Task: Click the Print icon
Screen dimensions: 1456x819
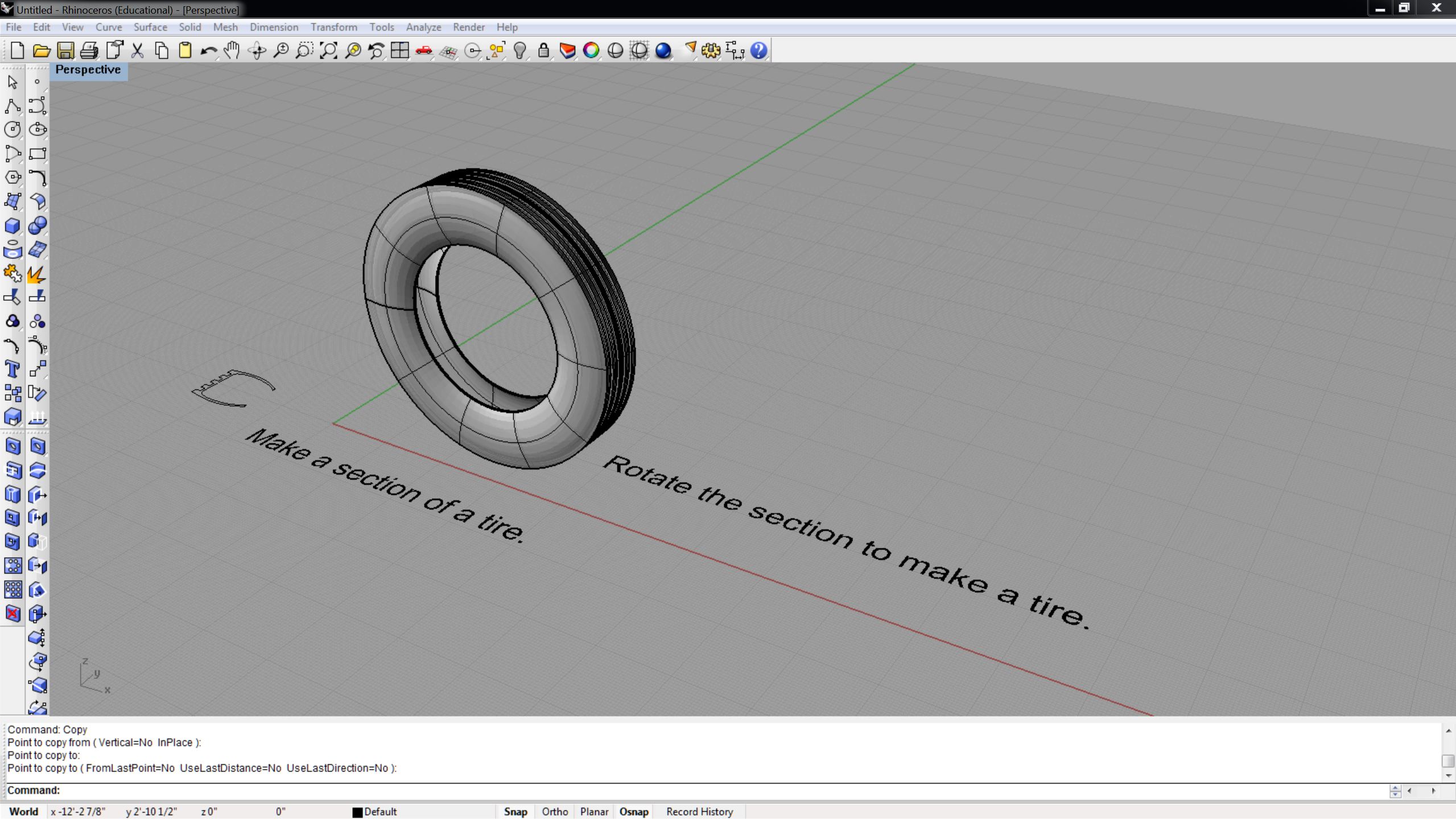Action: tap(89, 51)
